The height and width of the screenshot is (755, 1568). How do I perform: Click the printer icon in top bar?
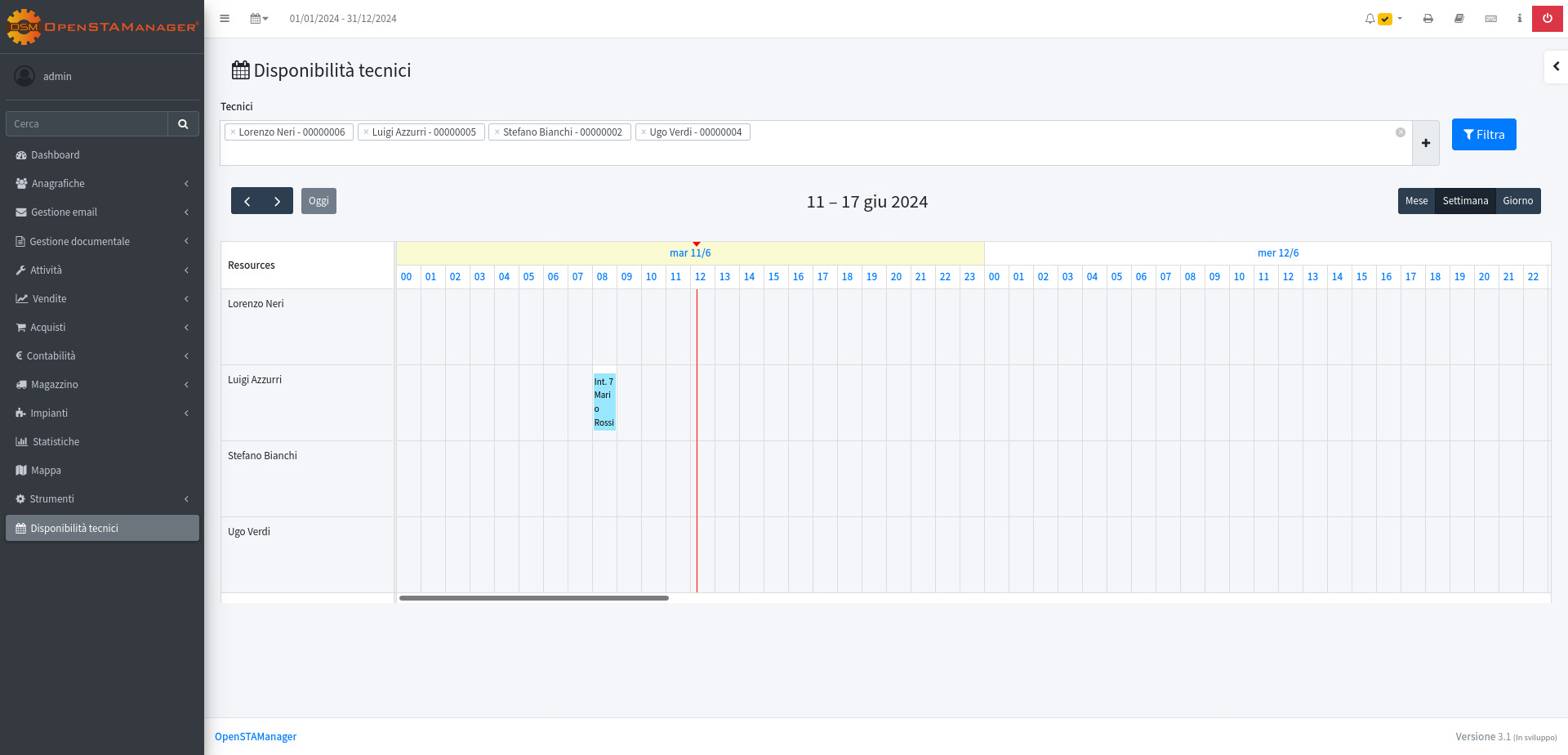1428,19
